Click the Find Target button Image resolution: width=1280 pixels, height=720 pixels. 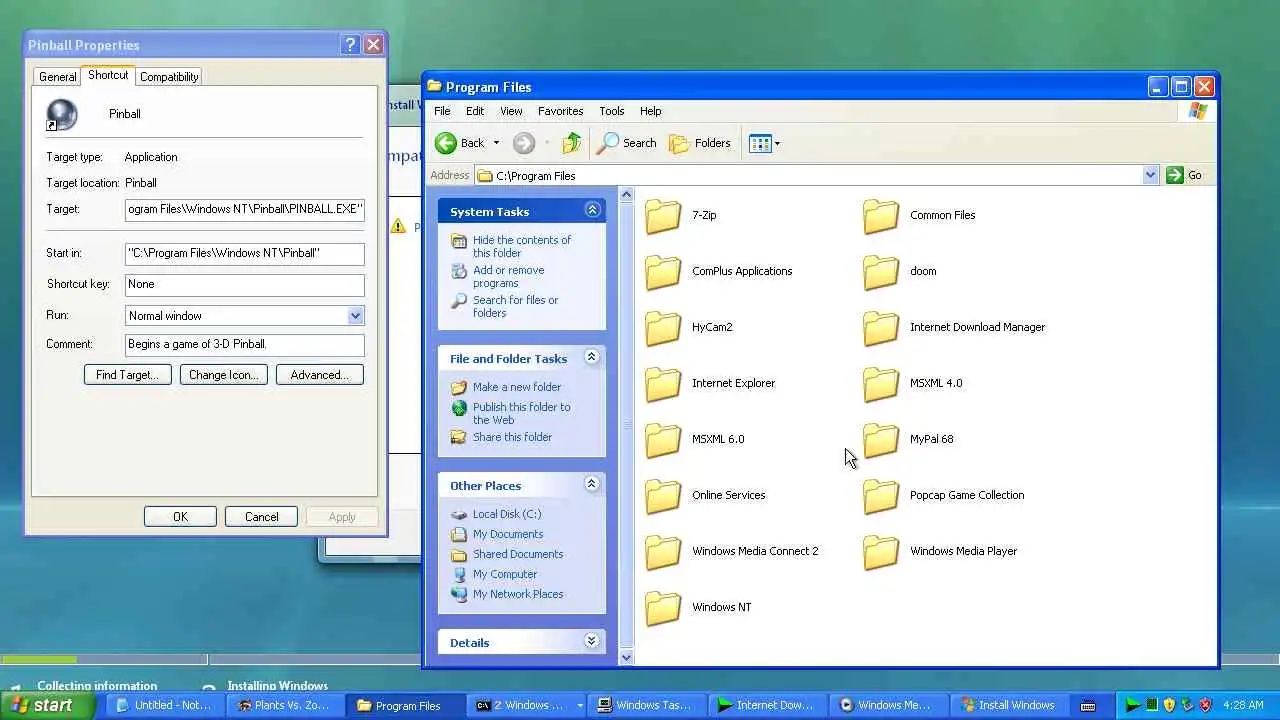tap(127, 375)
